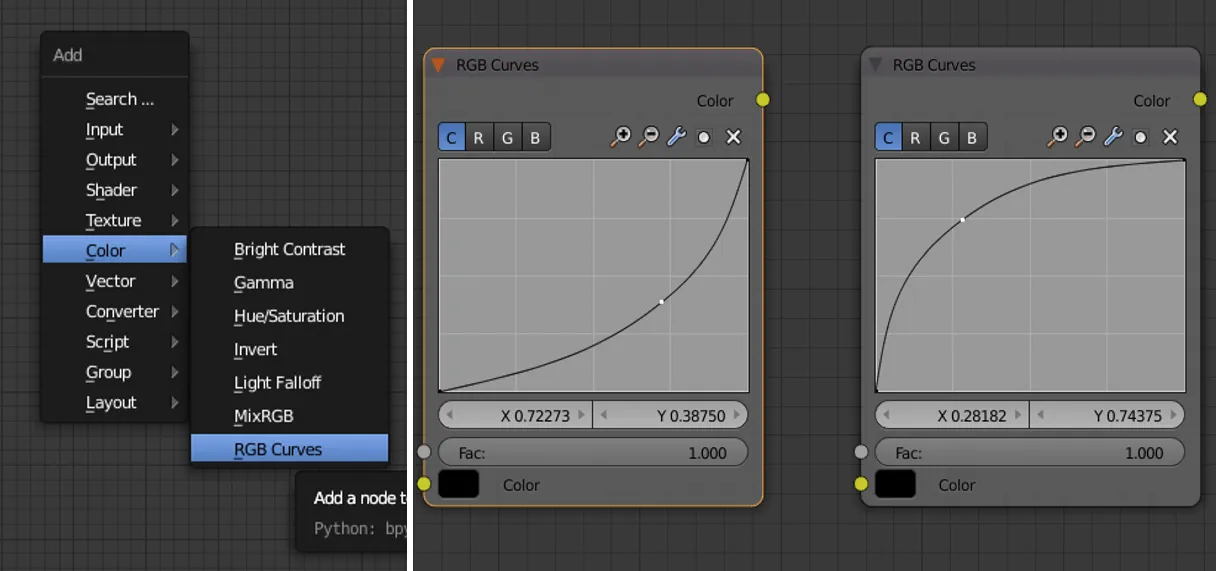Select C combined channel on right node
The image size is (1216, 571).
pyautogui.click(x=888, y=138)
